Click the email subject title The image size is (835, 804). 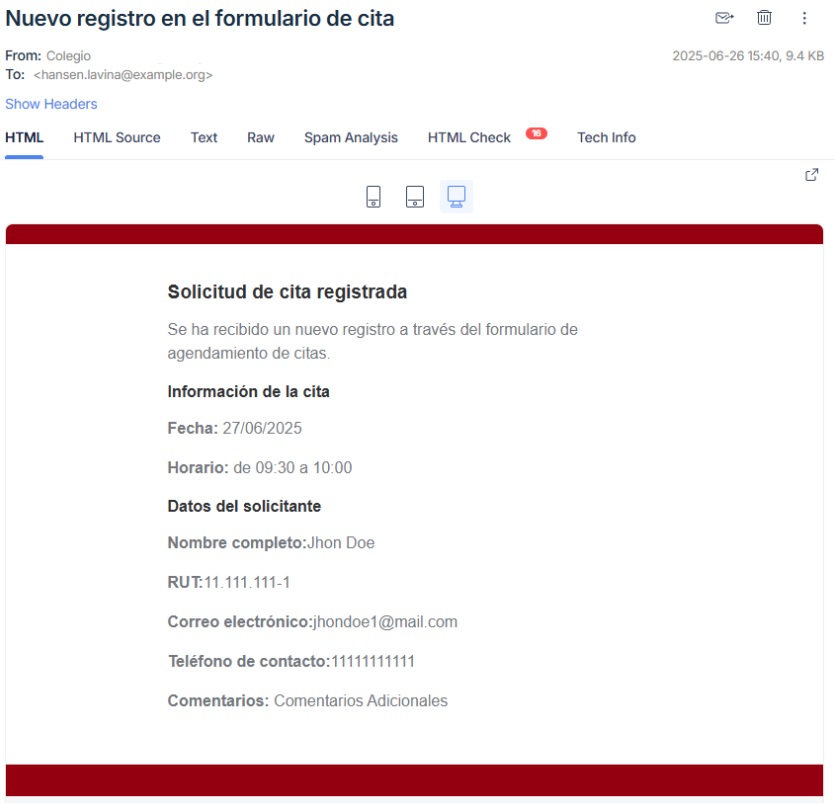coord(200,18)
